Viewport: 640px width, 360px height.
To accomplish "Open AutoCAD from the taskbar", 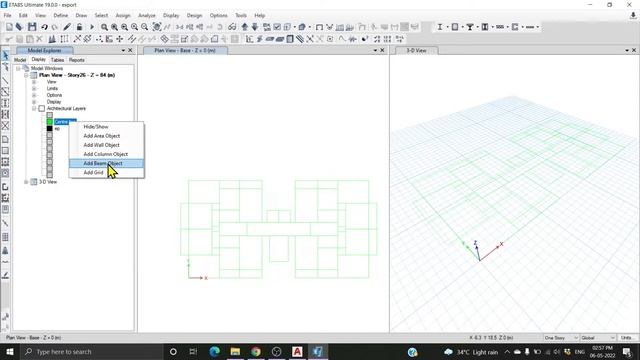I will coord(297,351).
